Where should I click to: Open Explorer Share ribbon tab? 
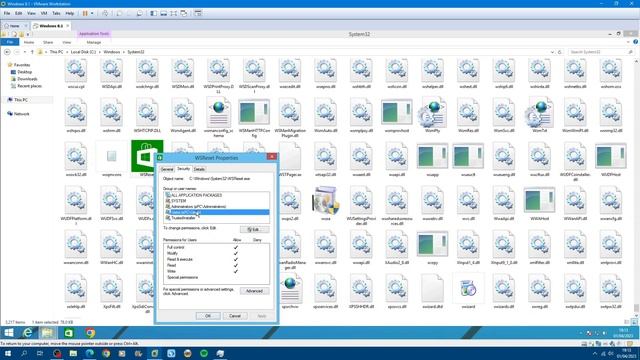[x=48, y=42]
